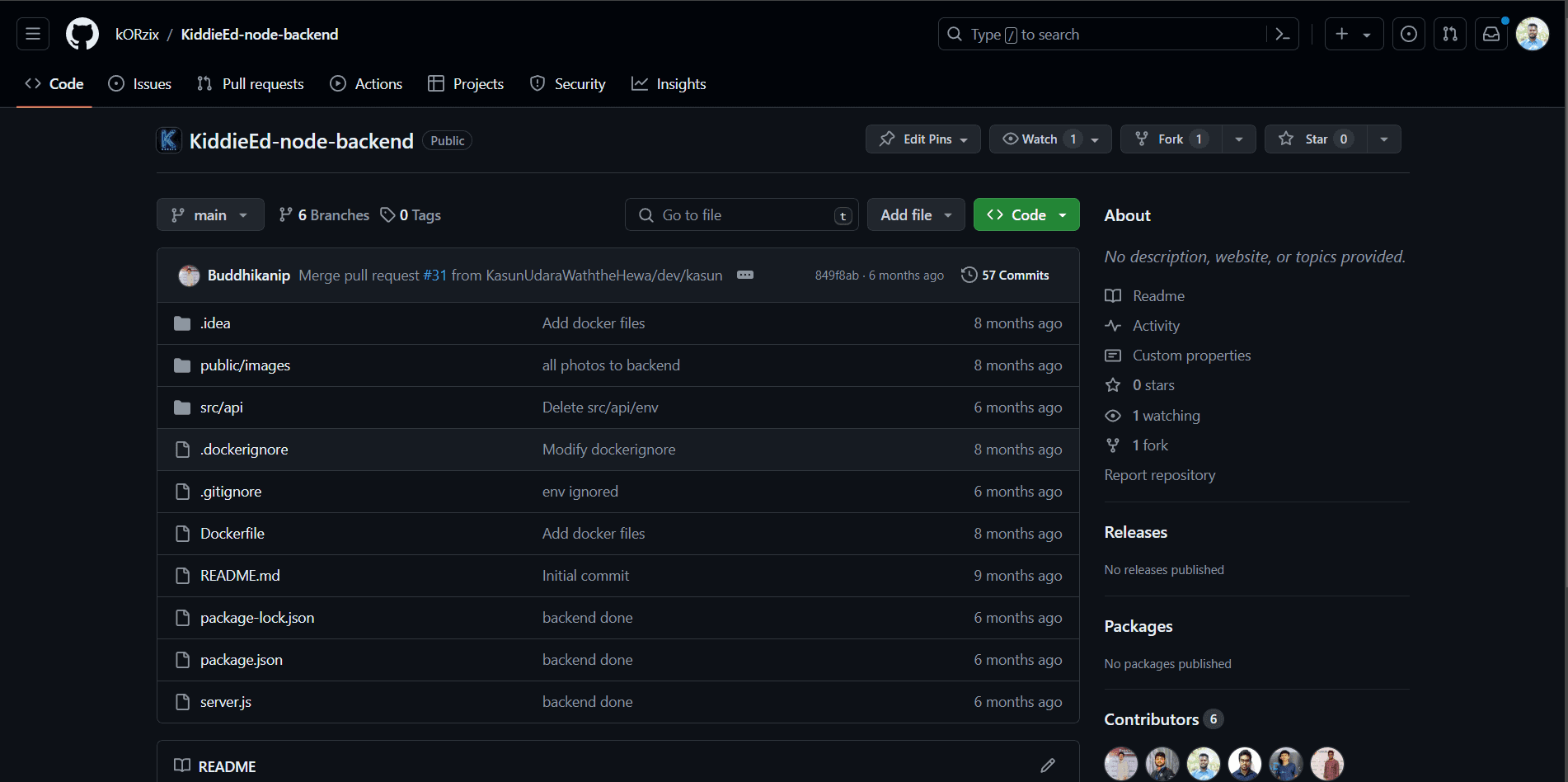View the 6 Branches link
Screen dimensions: 1568x782
(x=324, y=214)
